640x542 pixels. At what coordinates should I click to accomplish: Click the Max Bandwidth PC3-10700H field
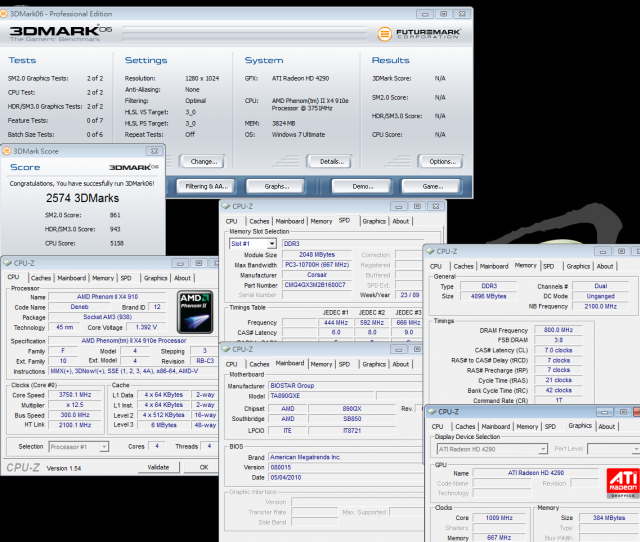[317, 264]
